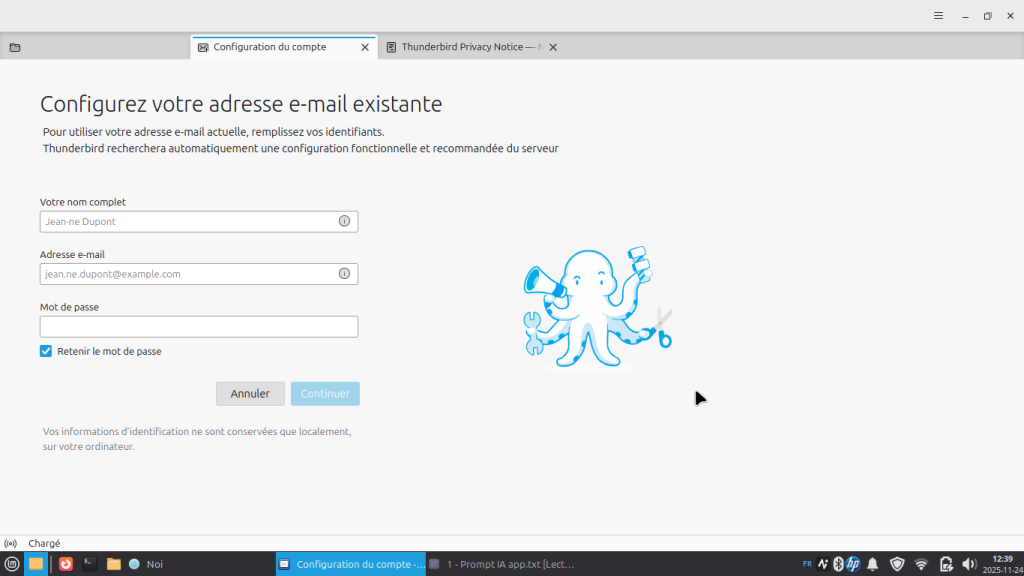Click the volume speaker tray icon

coord(968,564)
